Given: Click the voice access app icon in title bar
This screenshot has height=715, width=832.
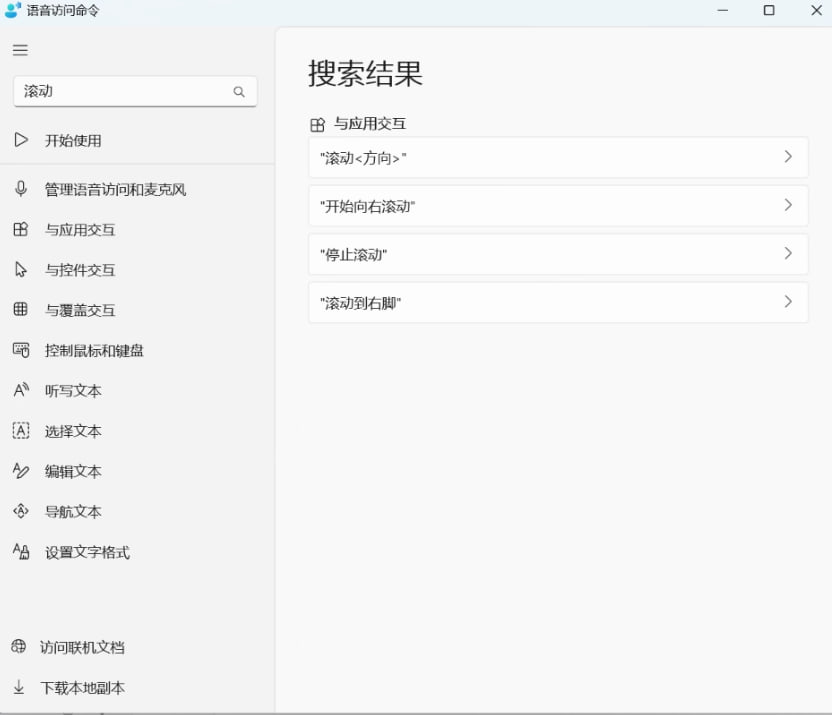Looking at the screenshot, I should 13,10.
